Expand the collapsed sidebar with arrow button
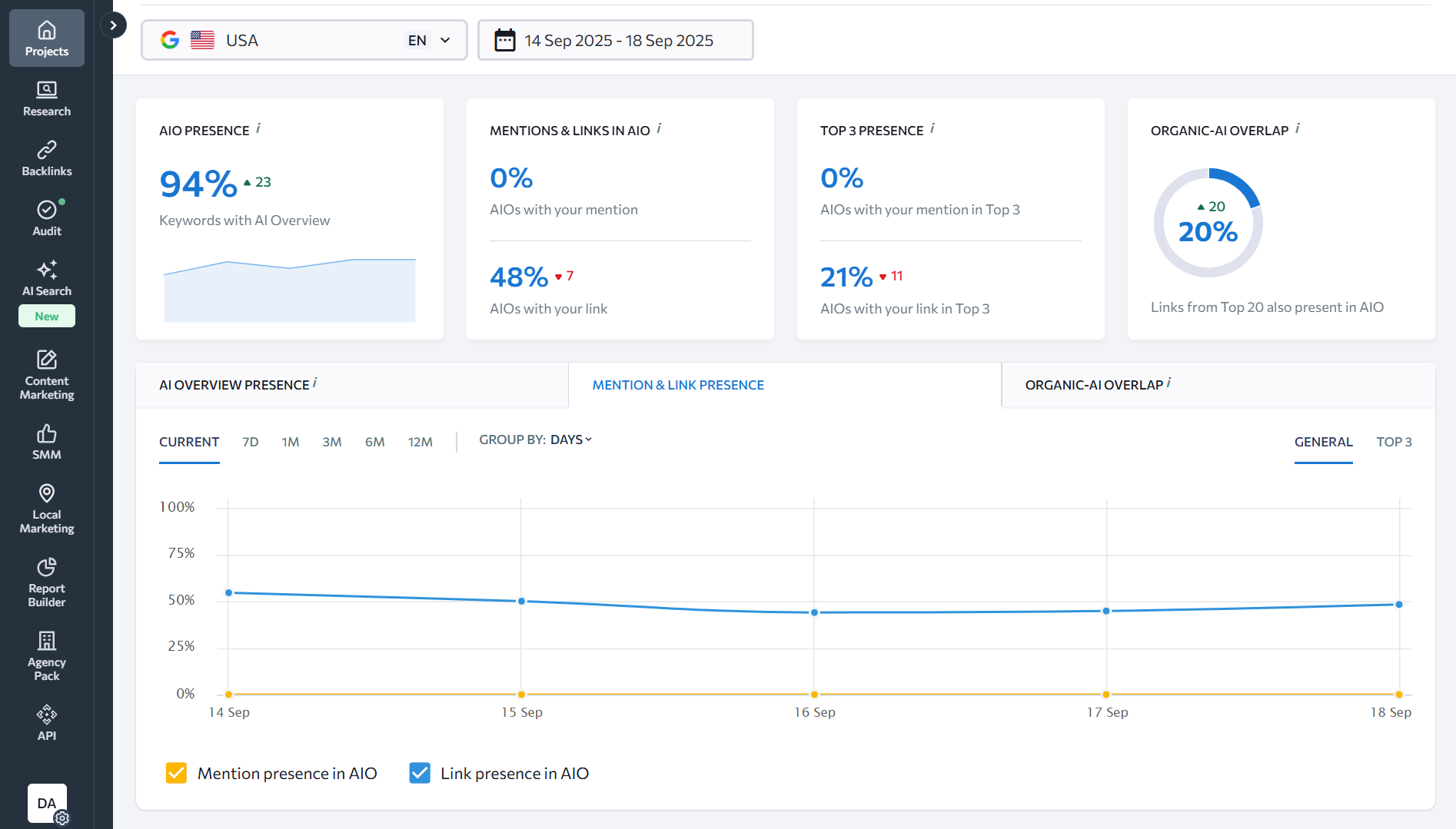 point(113,25)
